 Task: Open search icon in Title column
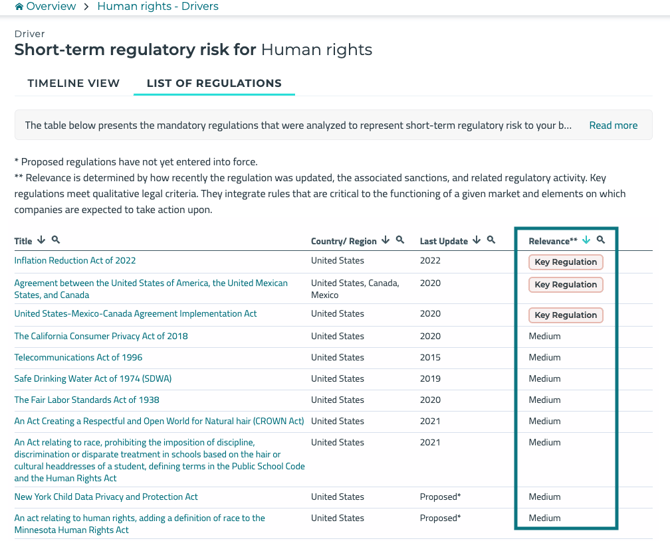56,240
